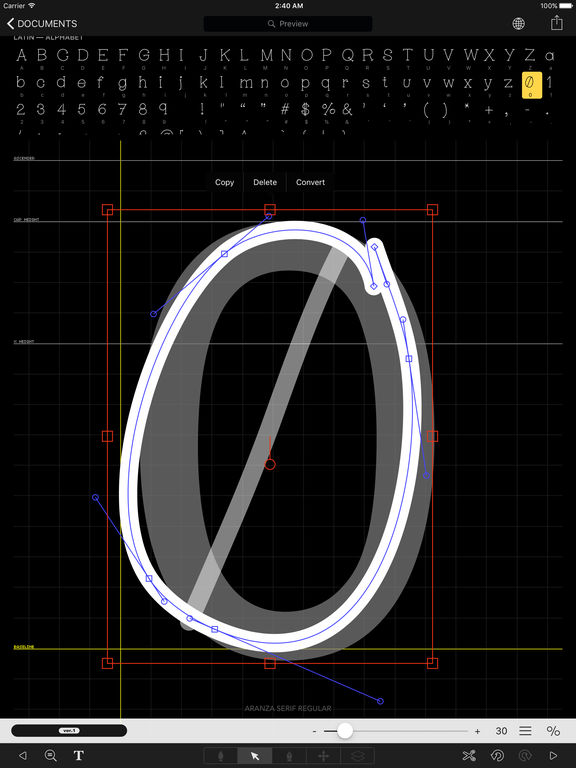Tap the percent icon
576x768 pixels.
click(x=553, y=731)
